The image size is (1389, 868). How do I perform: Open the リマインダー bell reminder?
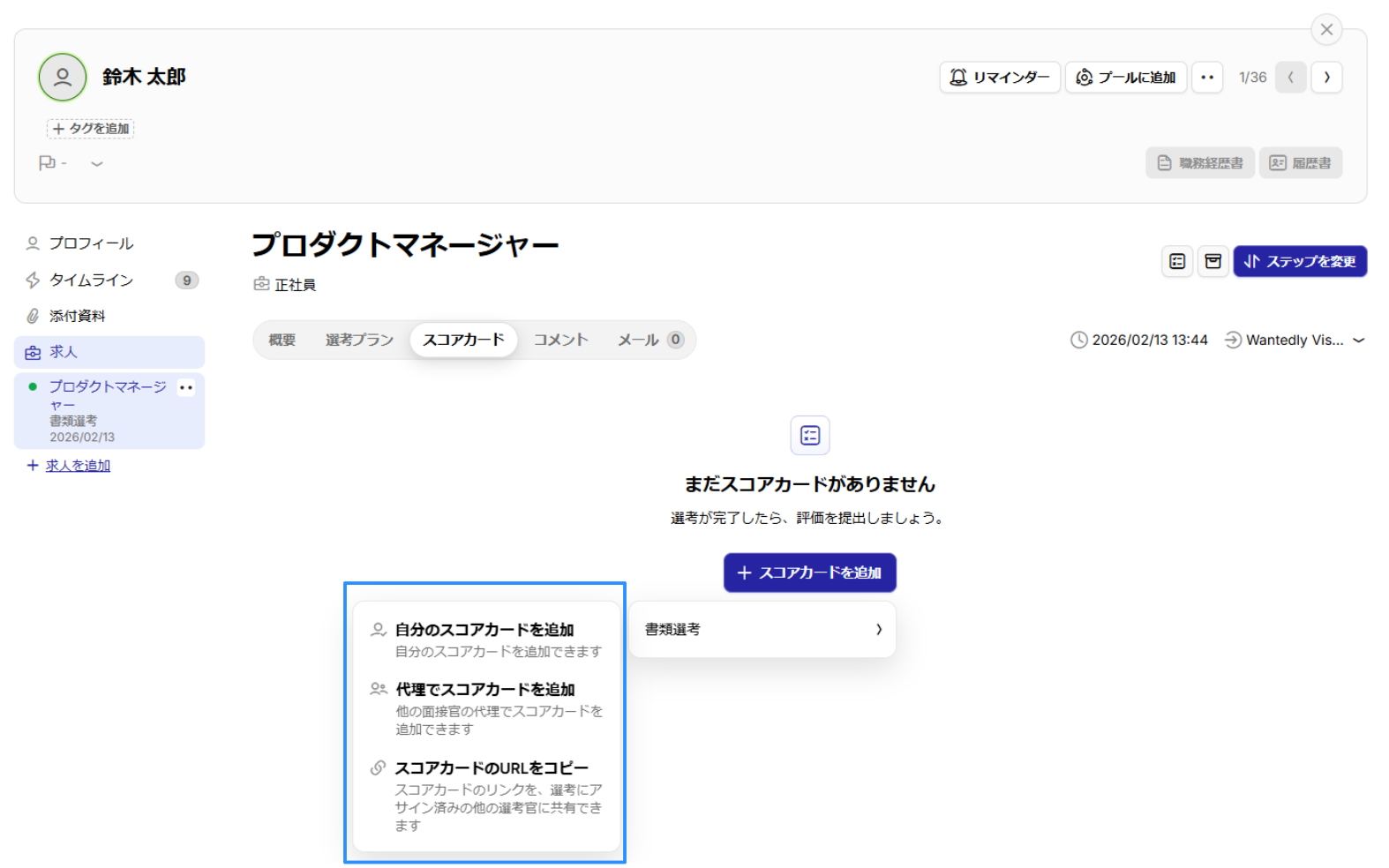tap(999, 78)
